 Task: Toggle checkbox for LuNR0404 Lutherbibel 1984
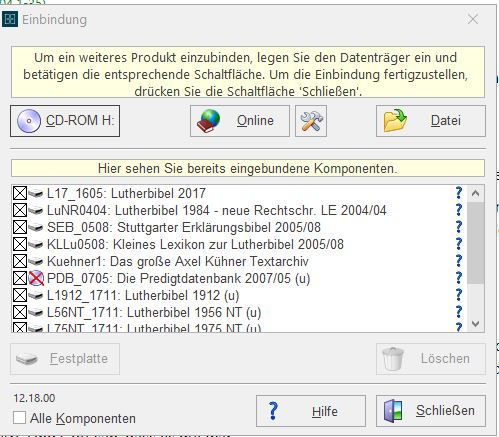click(x=20, y=210)
